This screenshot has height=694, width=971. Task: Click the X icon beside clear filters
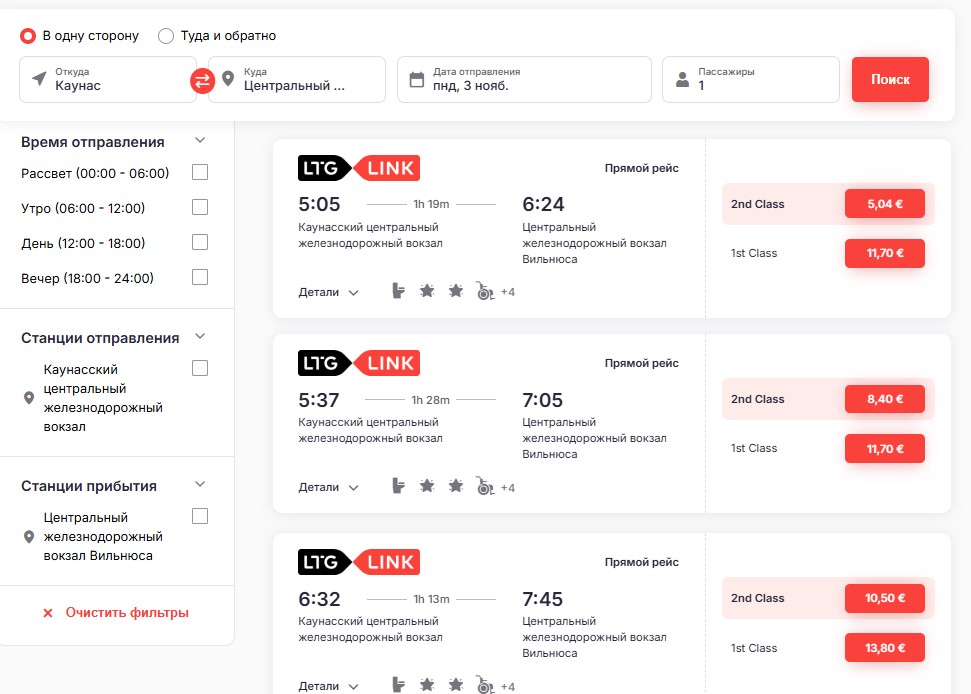pos(47,613)
